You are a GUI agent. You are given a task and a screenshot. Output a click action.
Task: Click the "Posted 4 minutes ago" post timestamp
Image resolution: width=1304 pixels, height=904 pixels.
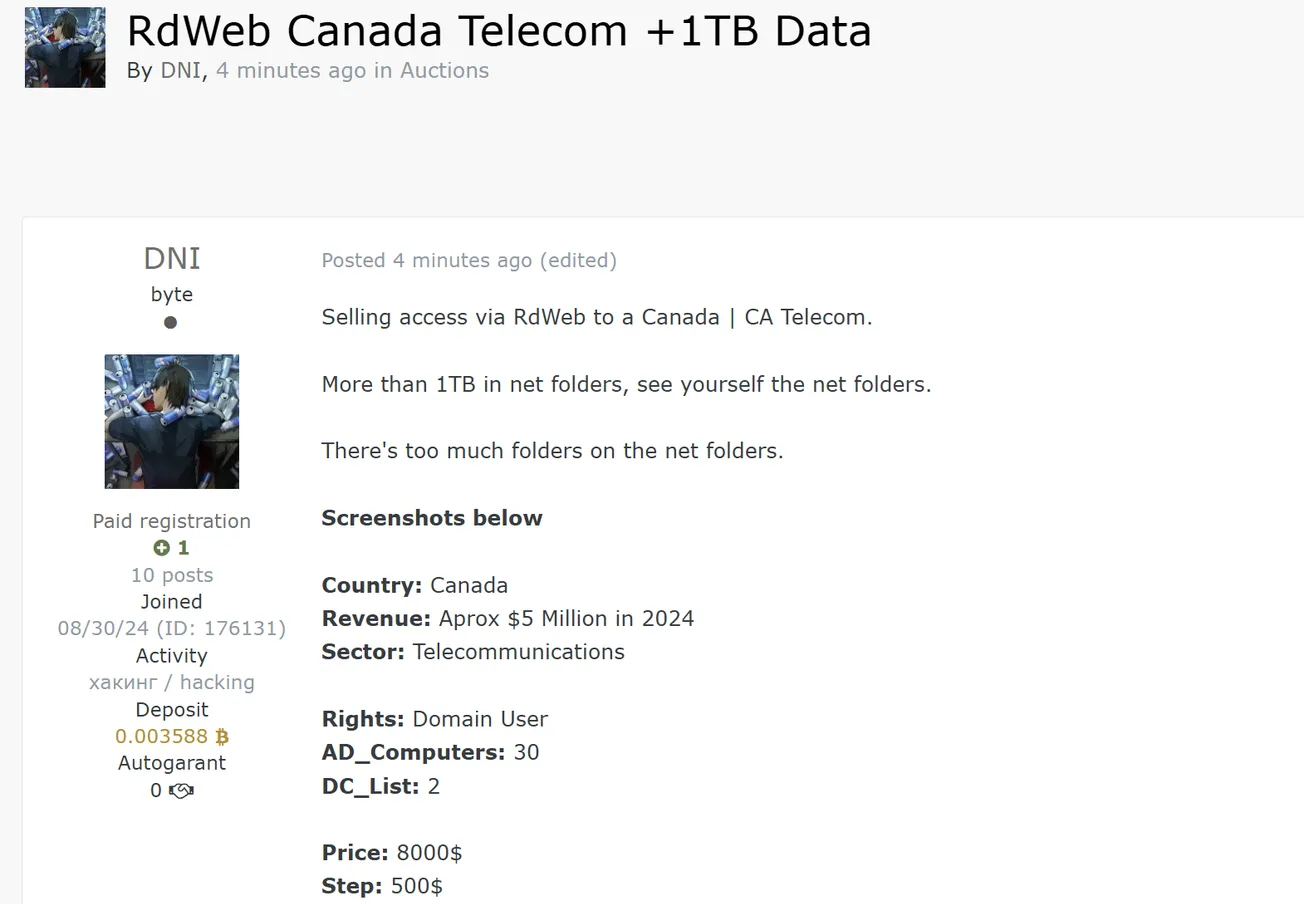point(427,261)
